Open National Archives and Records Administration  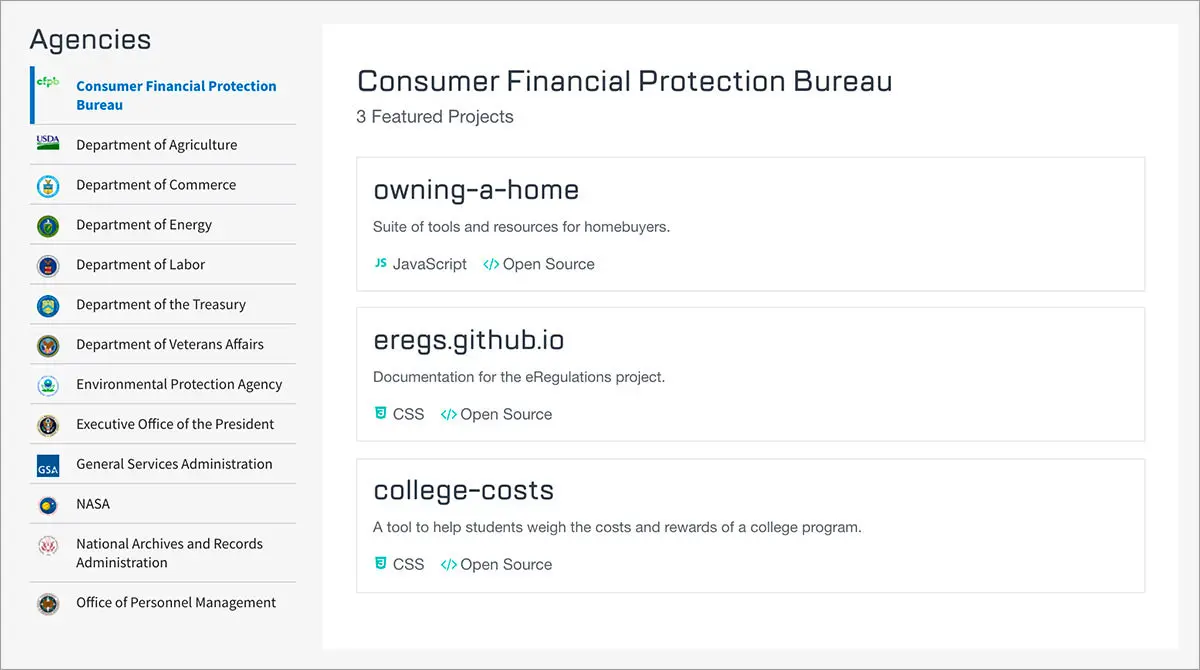(169, 553)
